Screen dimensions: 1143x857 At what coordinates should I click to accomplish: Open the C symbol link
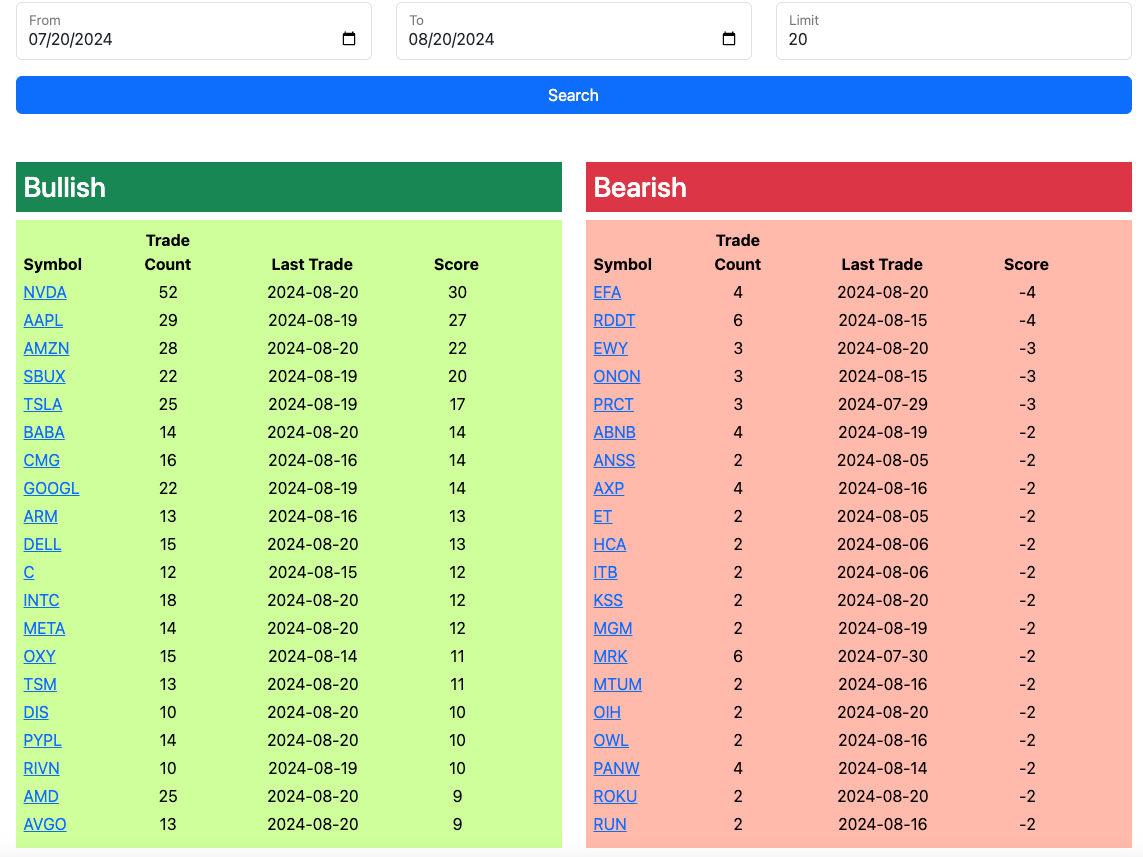(28, 573)
